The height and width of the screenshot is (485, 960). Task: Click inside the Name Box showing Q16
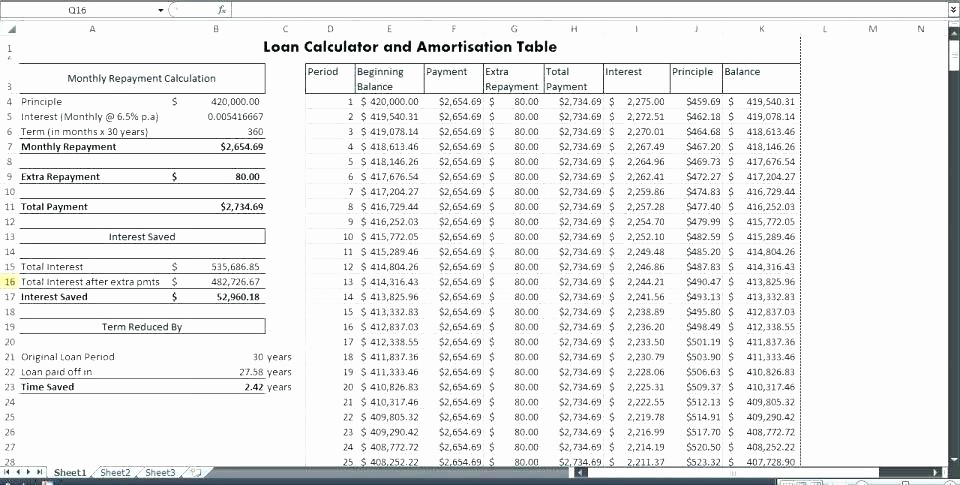coord(77,10)
